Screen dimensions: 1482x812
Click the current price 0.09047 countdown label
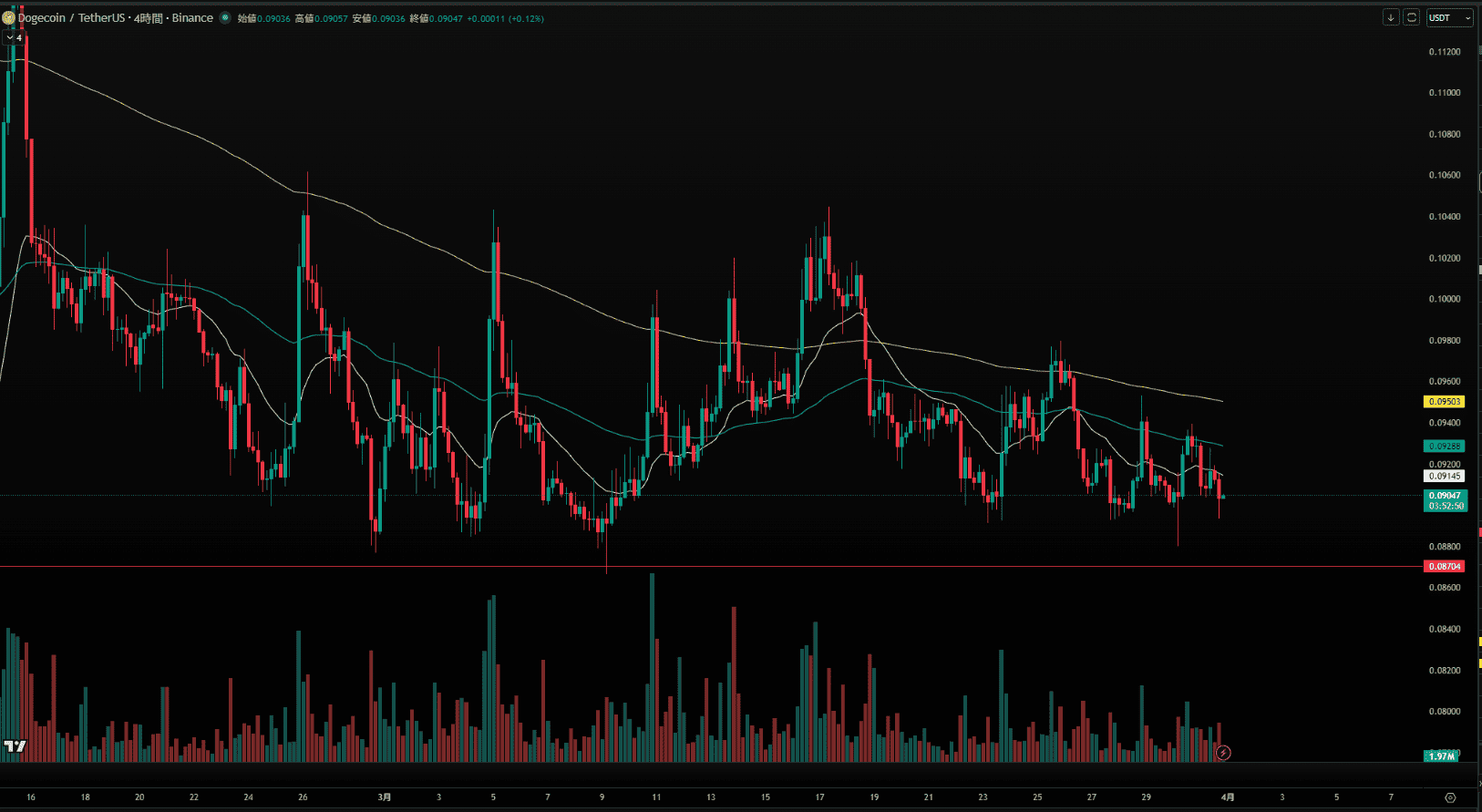point(1445,500)
